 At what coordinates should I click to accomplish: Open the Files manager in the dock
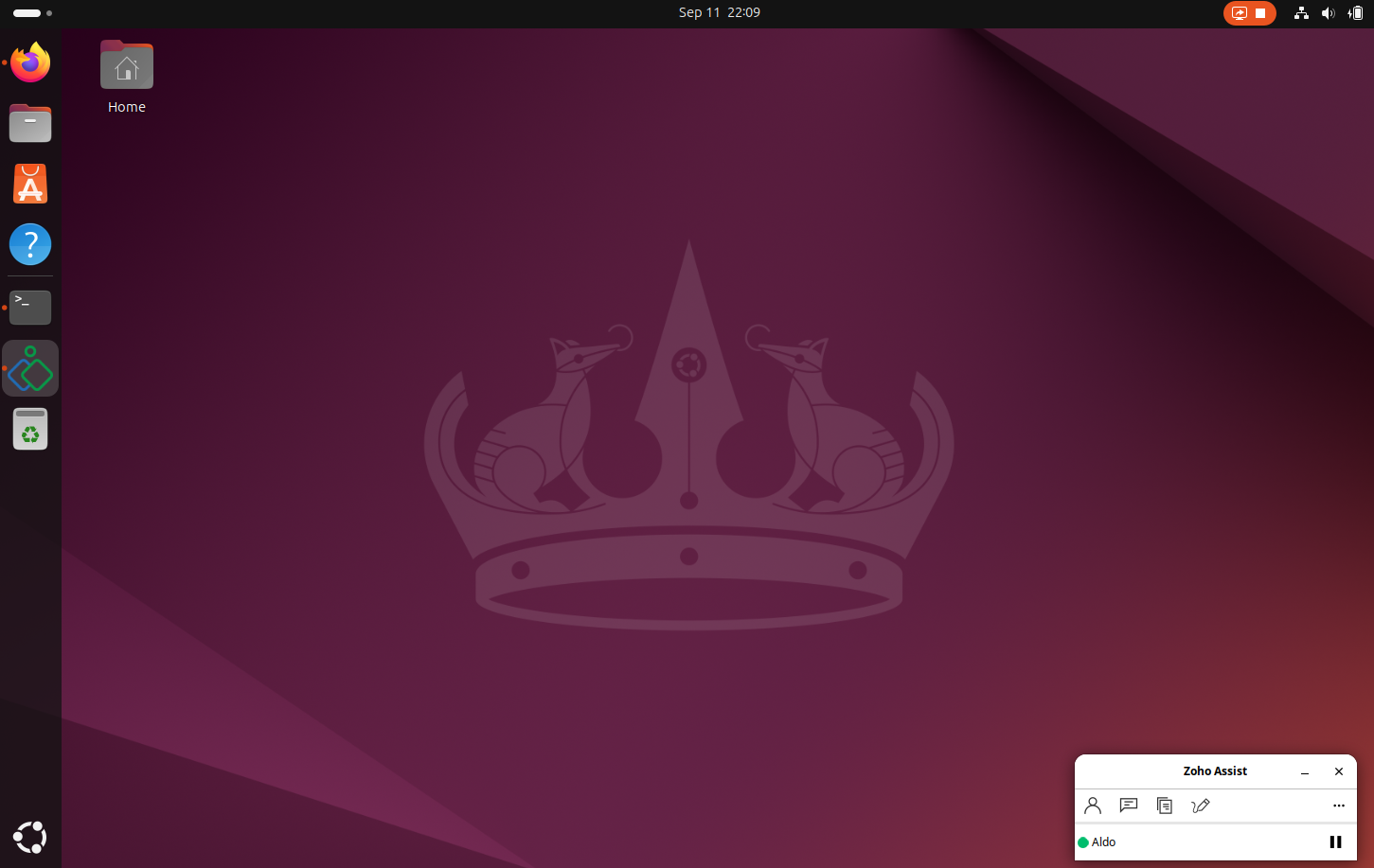pos(30,123)
